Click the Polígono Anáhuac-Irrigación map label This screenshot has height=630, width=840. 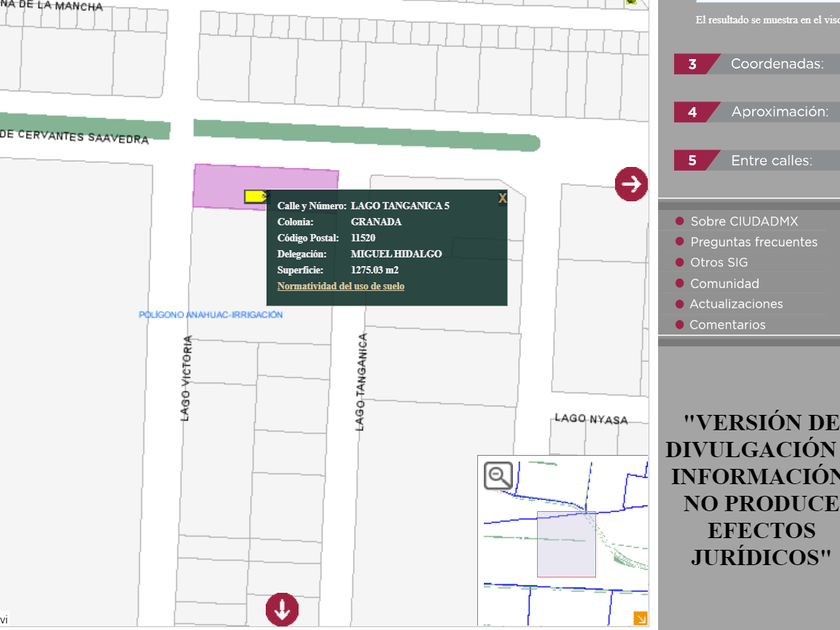click(210, 315)
